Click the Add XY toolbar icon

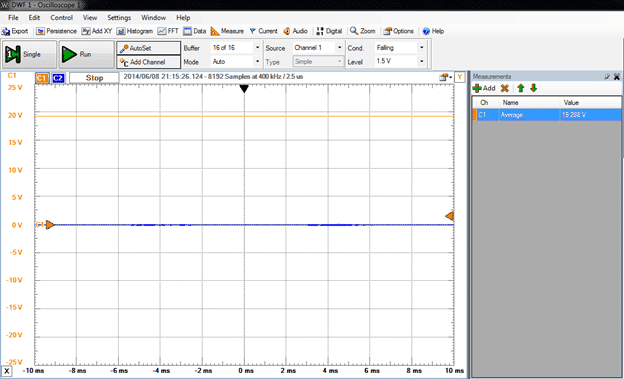(97, 31)
